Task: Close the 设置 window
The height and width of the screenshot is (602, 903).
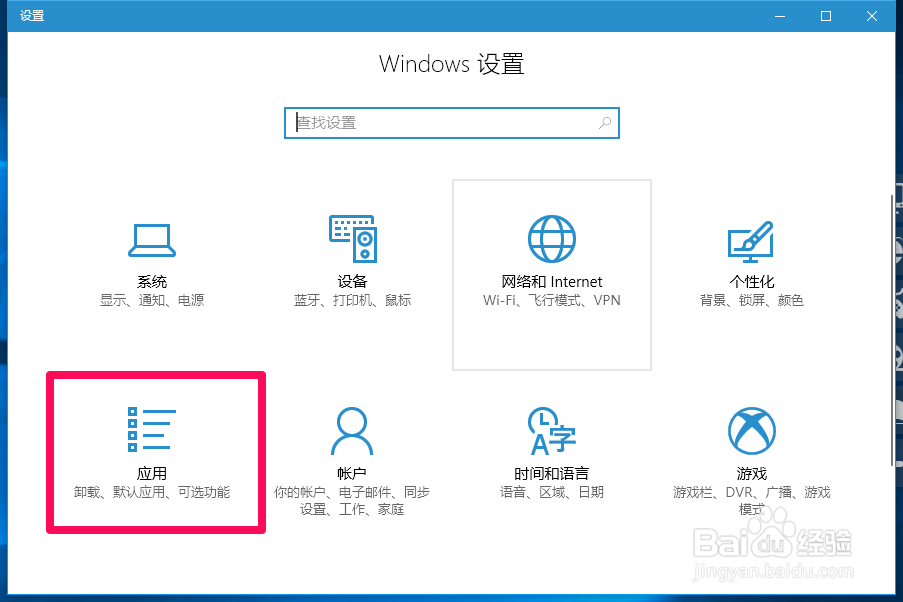Action: point(872,16)
